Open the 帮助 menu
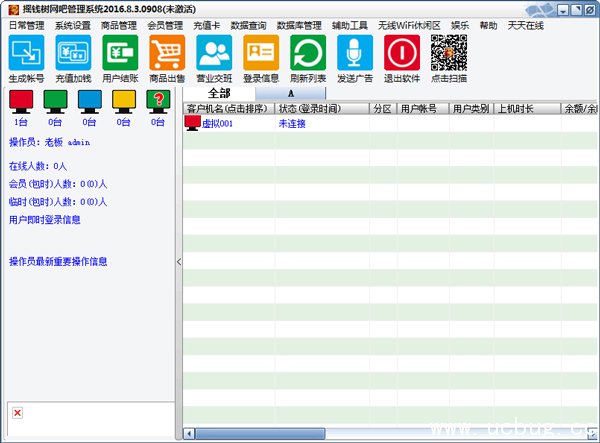The width and height of the screenshot is (600, 443). 488,26
